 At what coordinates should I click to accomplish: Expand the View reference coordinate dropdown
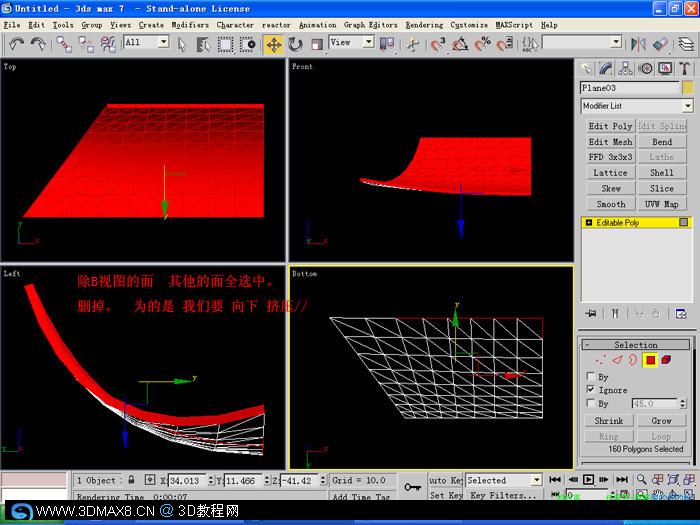(x=368, y=42)
